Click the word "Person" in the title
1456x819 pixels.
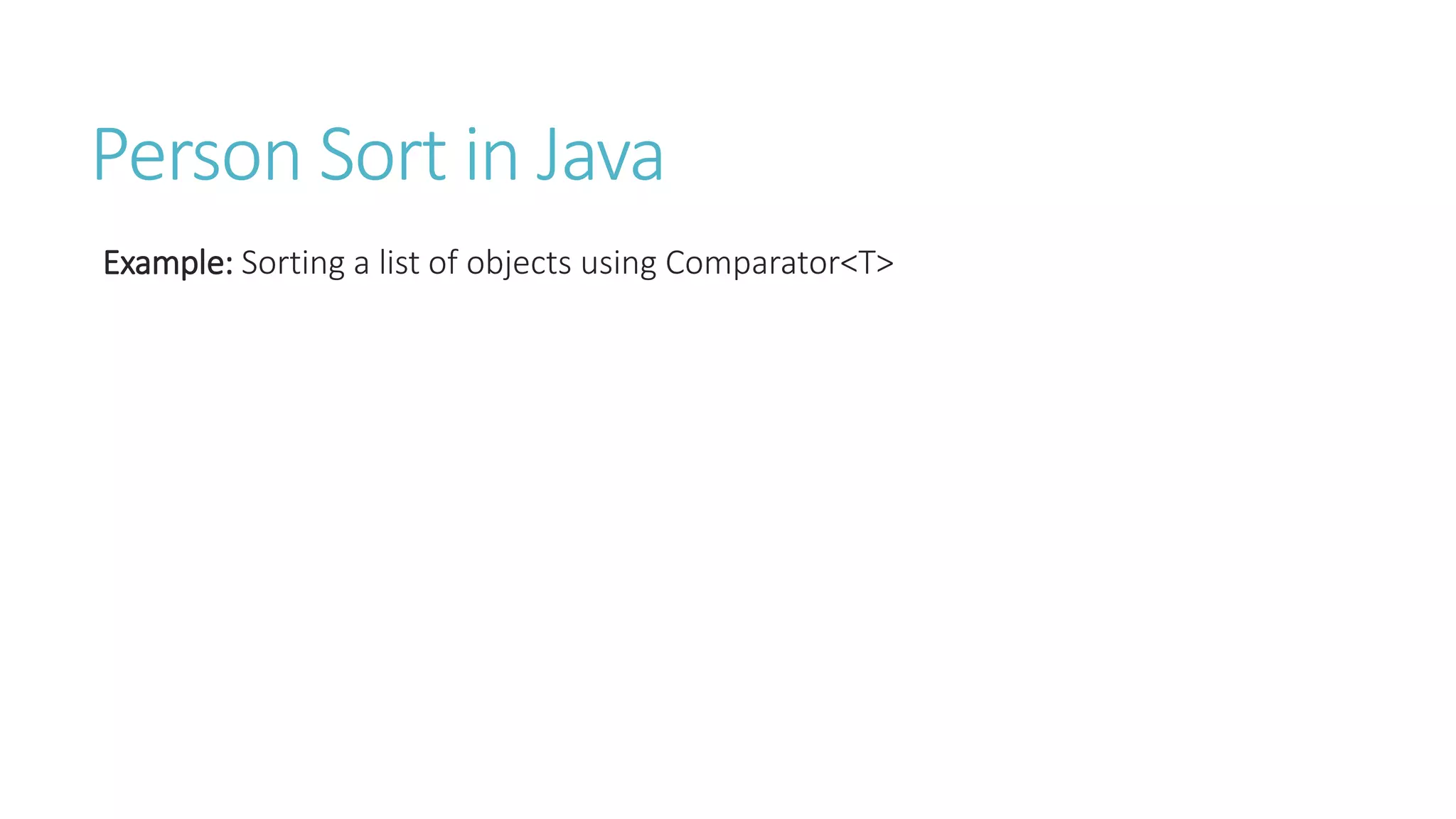[x=197, y=154]
